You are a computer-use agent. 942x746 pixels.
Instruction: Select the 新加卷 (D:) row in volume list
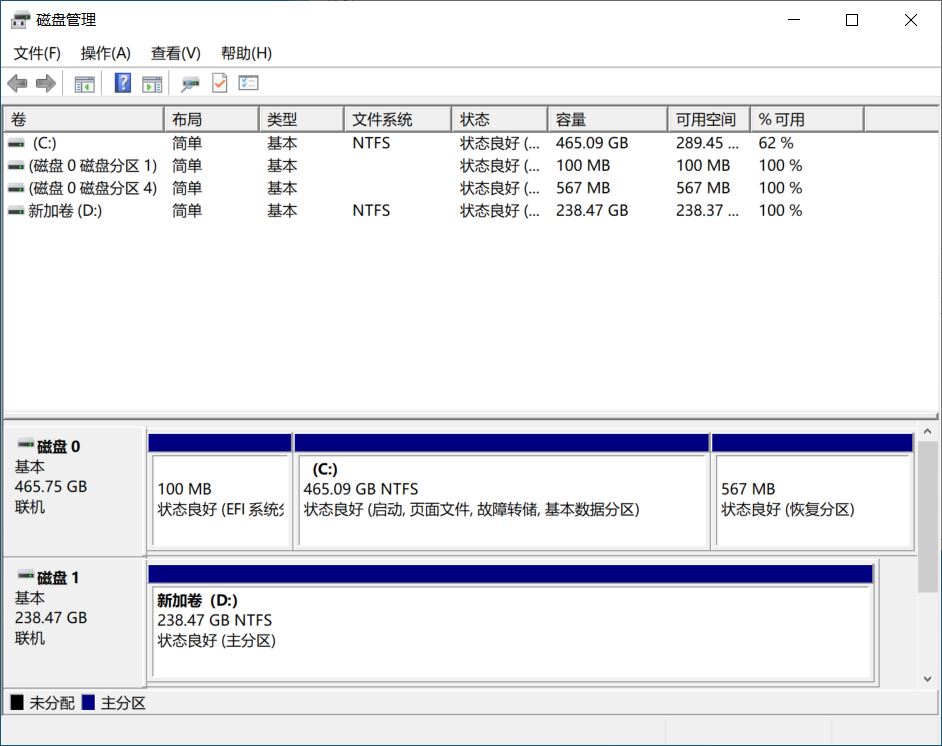click(64, 211)
